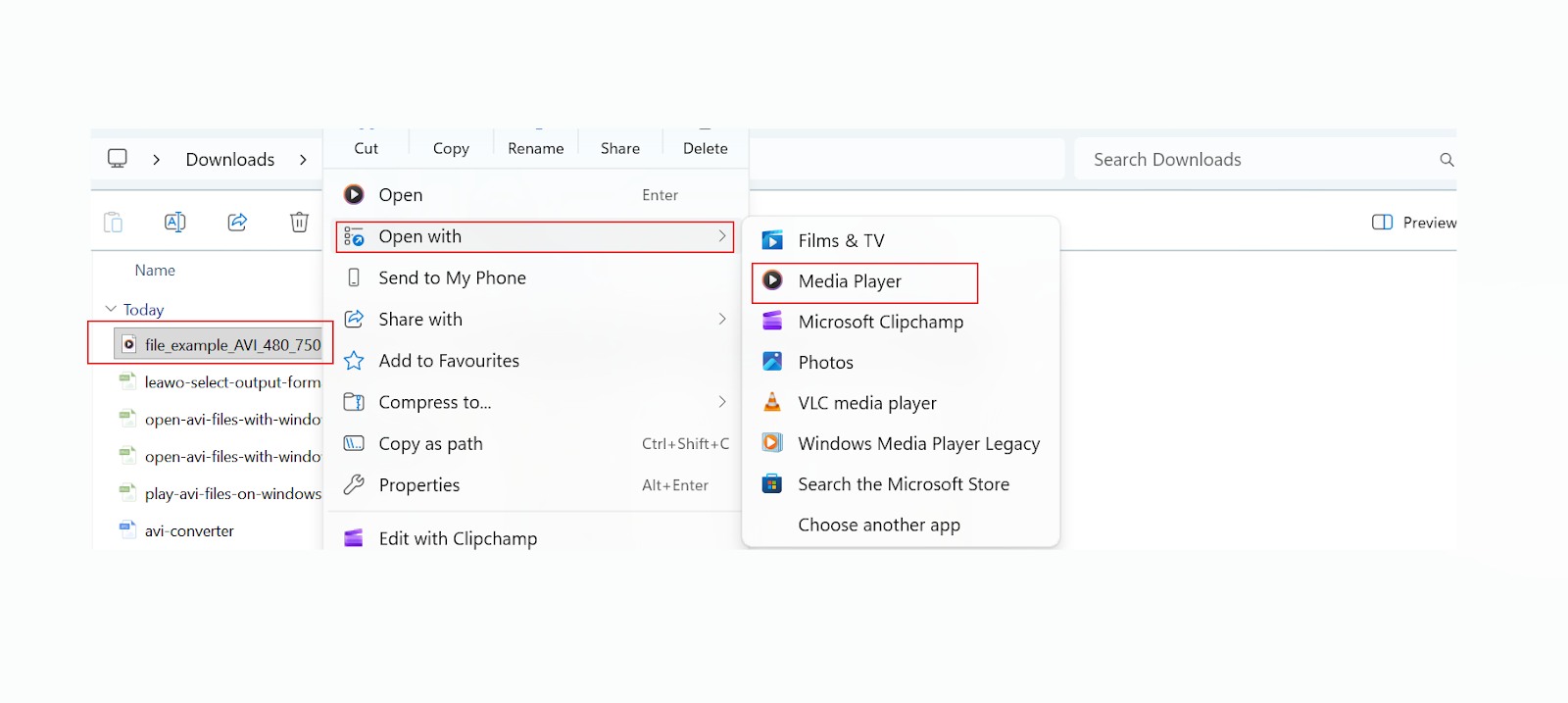Choose Compress to... entry

(535, 402)
